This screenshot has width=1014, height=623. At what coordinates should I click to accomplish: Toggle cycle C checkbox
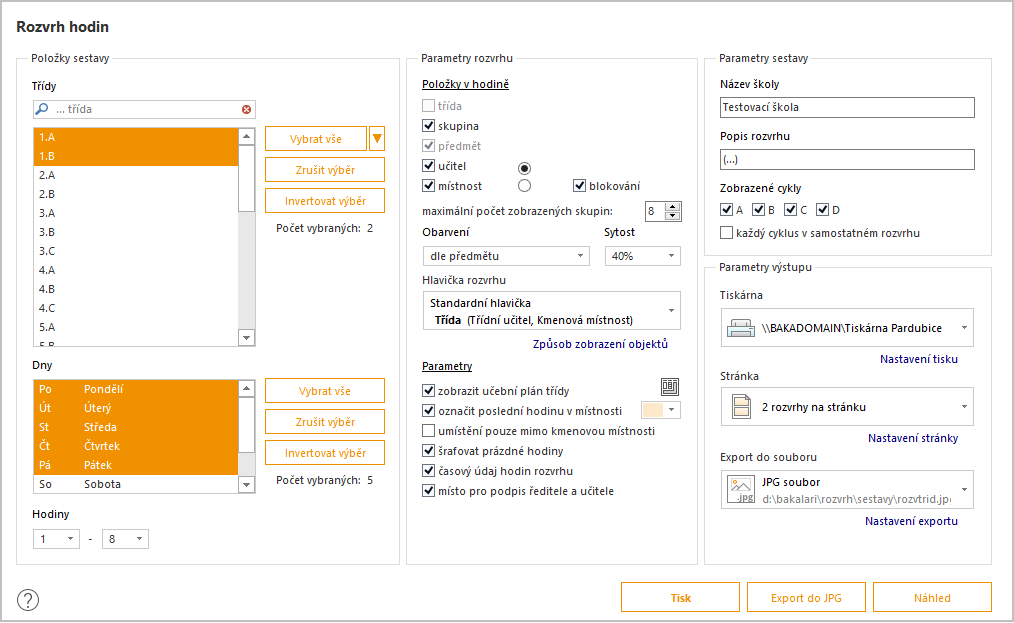pos(790,210)
